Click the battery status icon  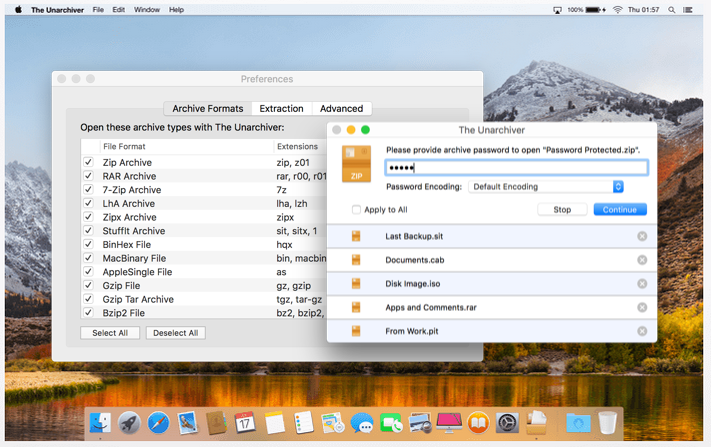pos(595,10)
